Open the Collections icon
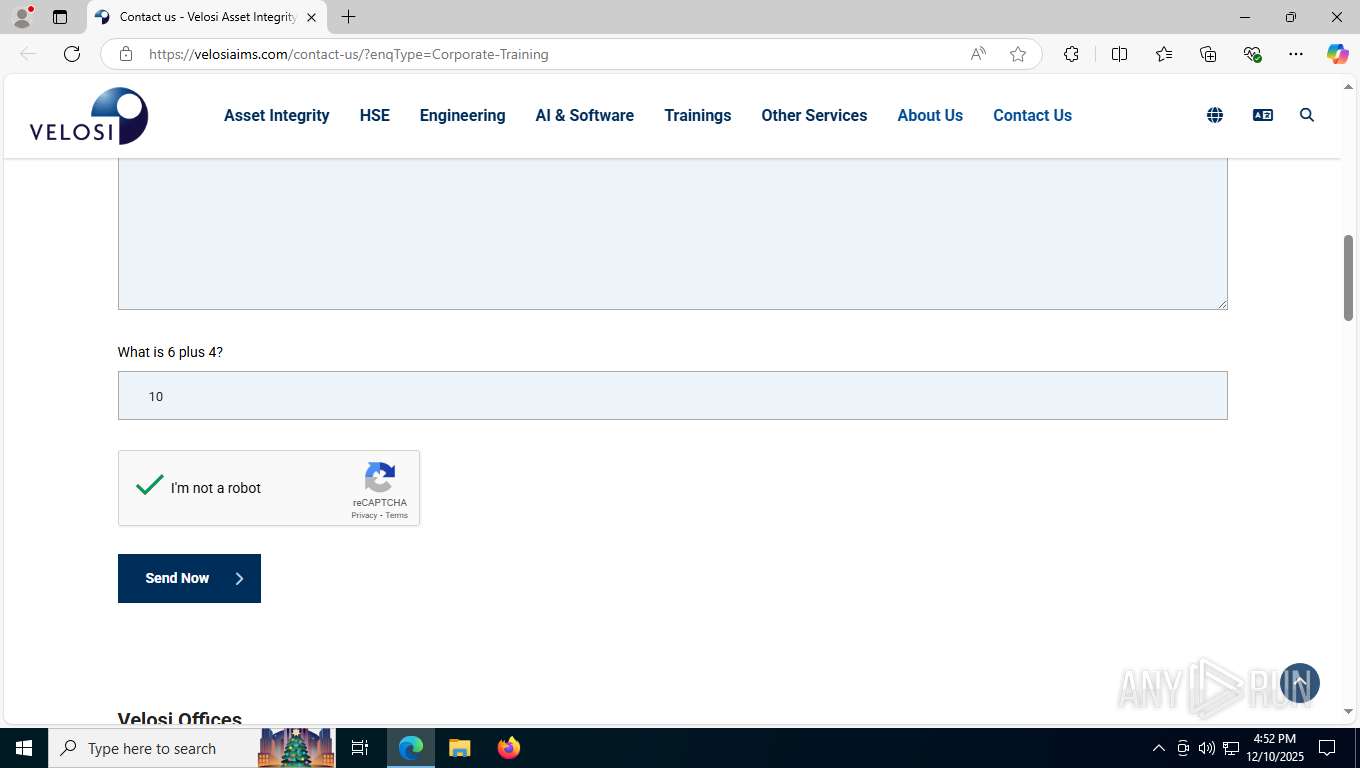This screenshot has height=768, width=1360. pos(1208,54)
